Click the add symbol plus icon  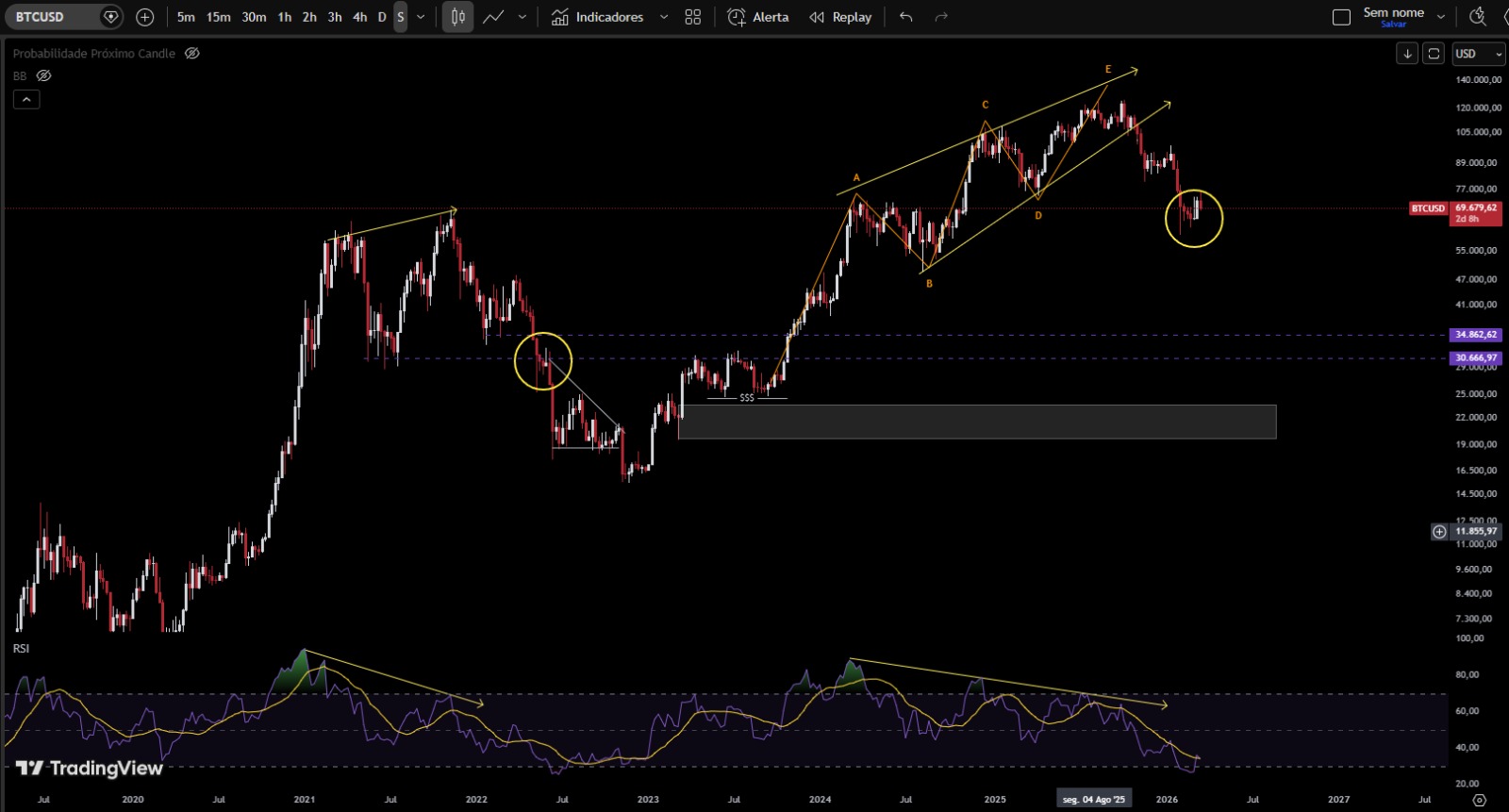click(144, 17)
